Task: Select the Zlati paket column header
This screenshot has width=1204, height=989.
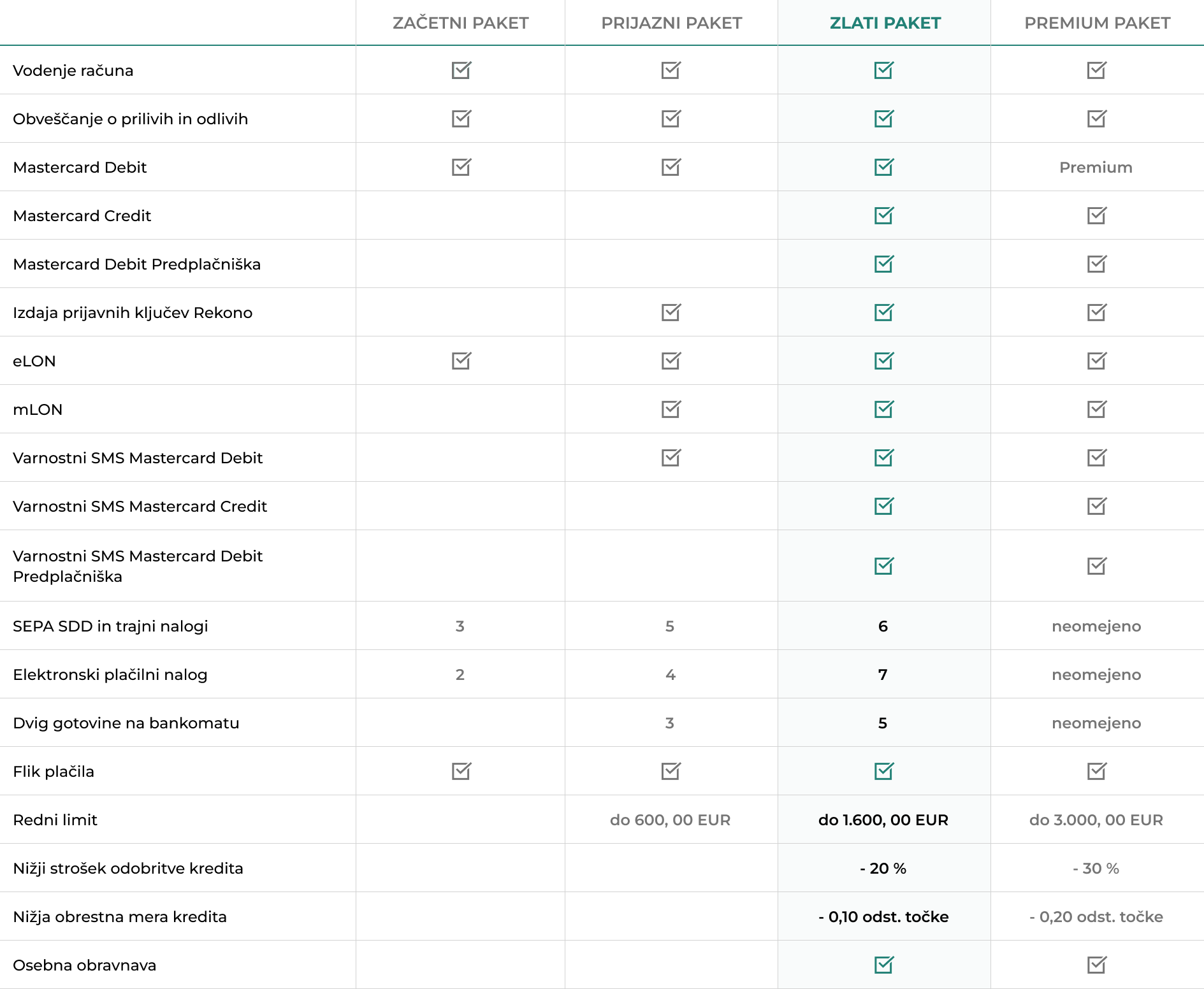Action: pos(885,23)
